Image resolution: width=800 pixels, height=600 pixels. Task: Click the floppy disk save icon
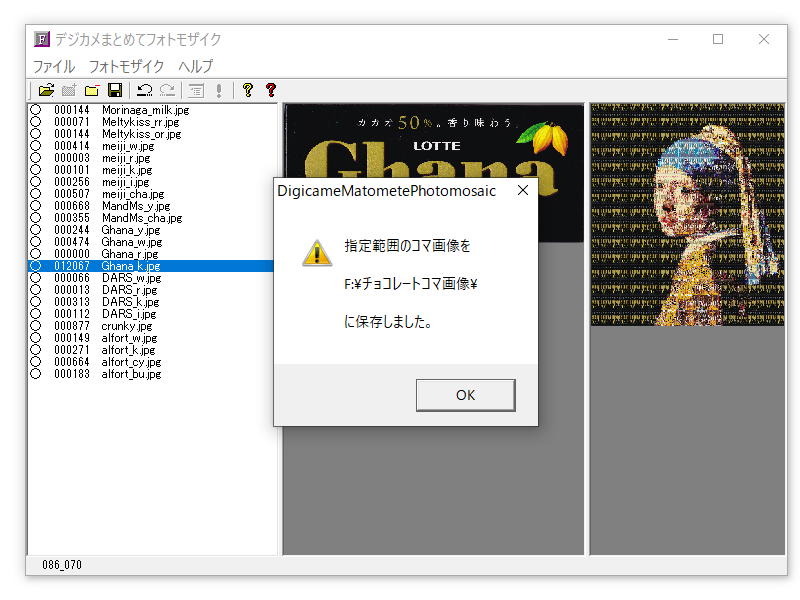click(115, 90)
